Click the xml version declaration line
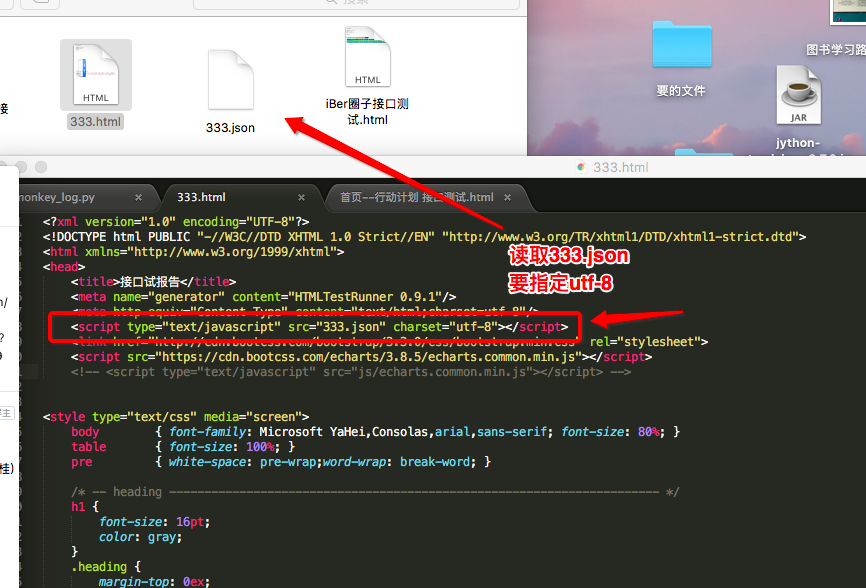The width and height of the screenshot is (866, 588). 176,222
